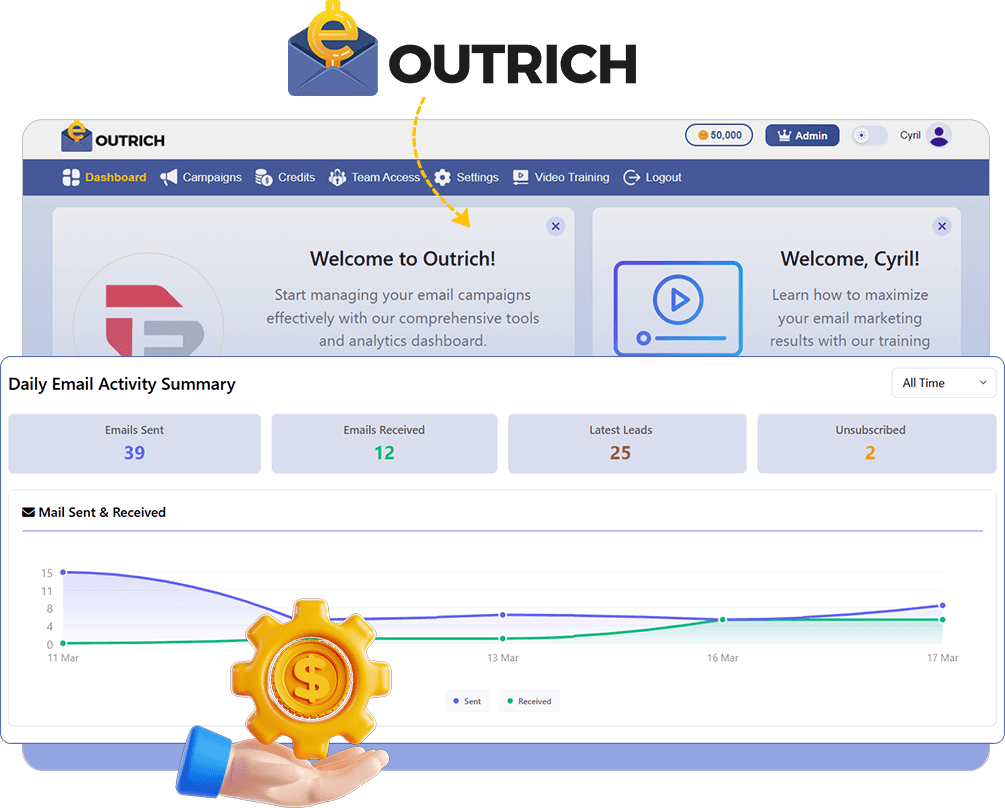Click the Logout arrow icon
The image size is (1005, 808).
(631, 177)
